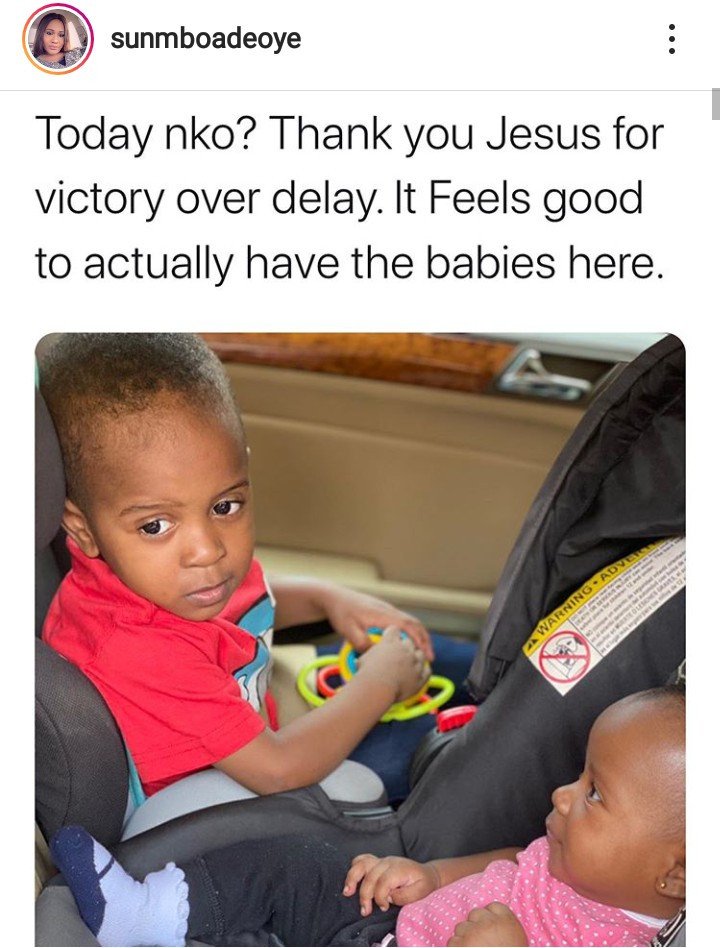Click the scrollbar thumb at right edge
720x948 pixels.
click(x=716, y=104)
